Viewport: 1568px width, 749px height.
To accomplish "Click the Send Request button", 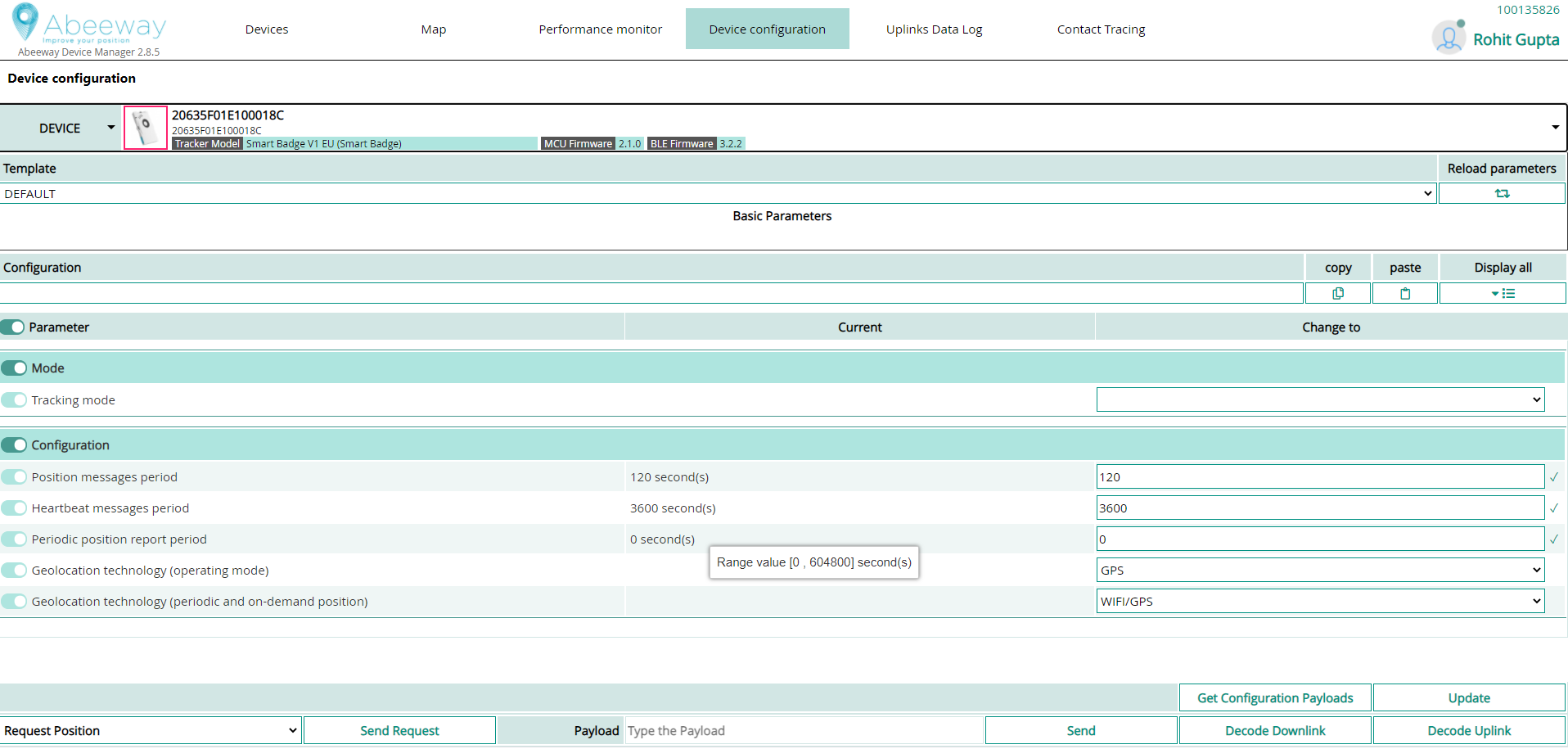I will coord(399,731).
